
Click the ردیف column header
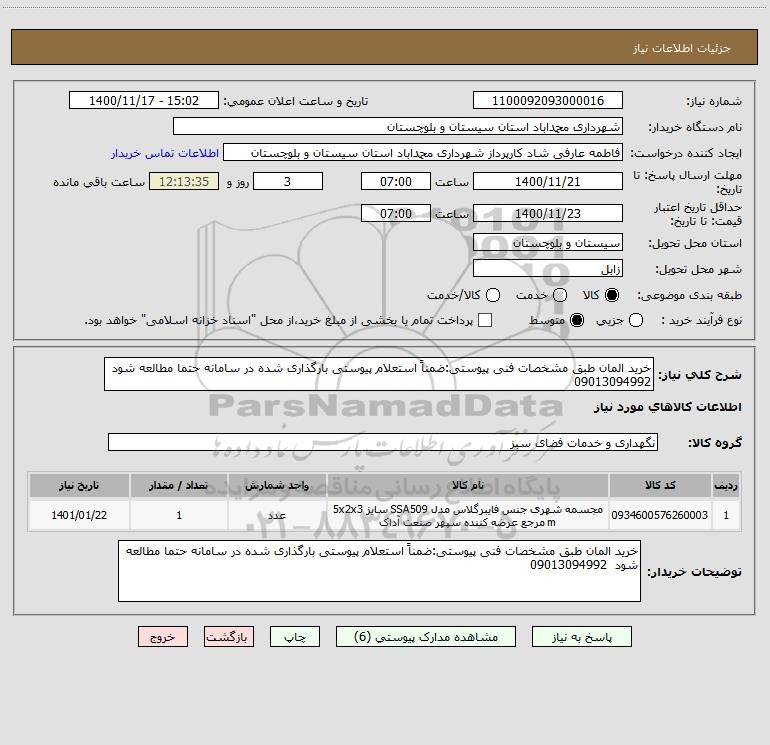[x=726, y=485]
